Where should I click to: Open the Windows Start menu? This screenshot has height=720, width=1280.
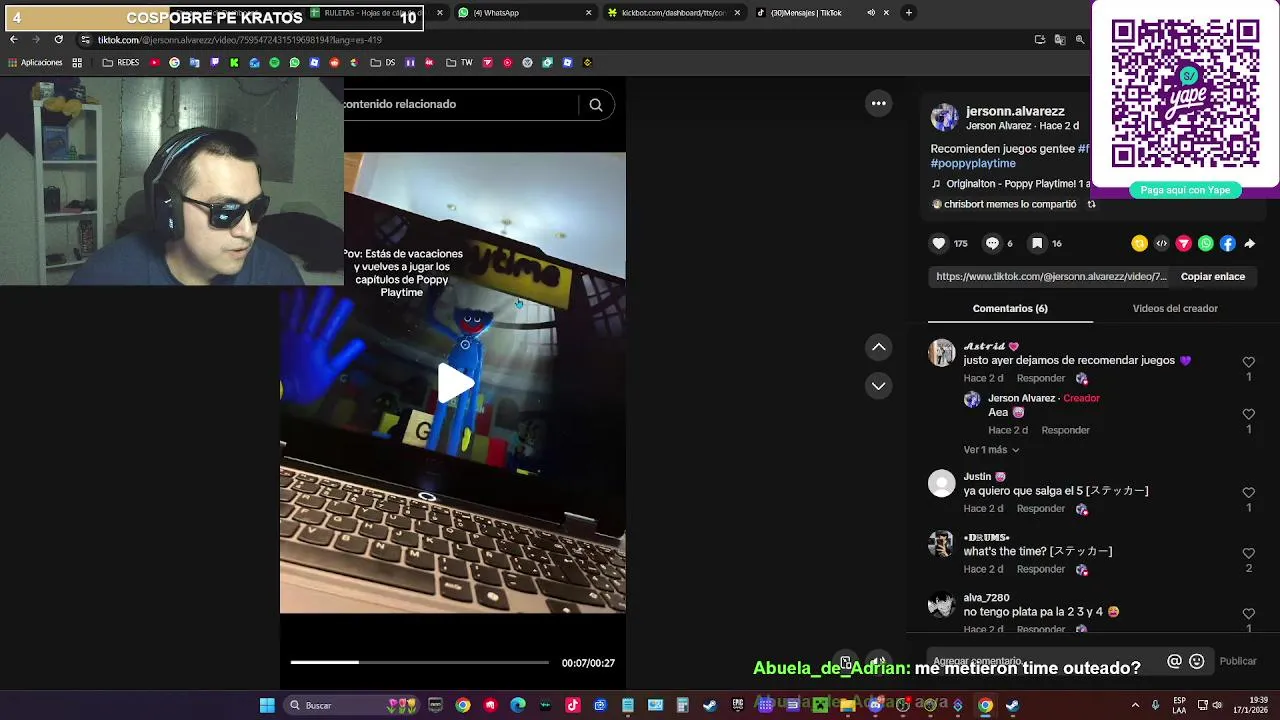pos(267,706)
